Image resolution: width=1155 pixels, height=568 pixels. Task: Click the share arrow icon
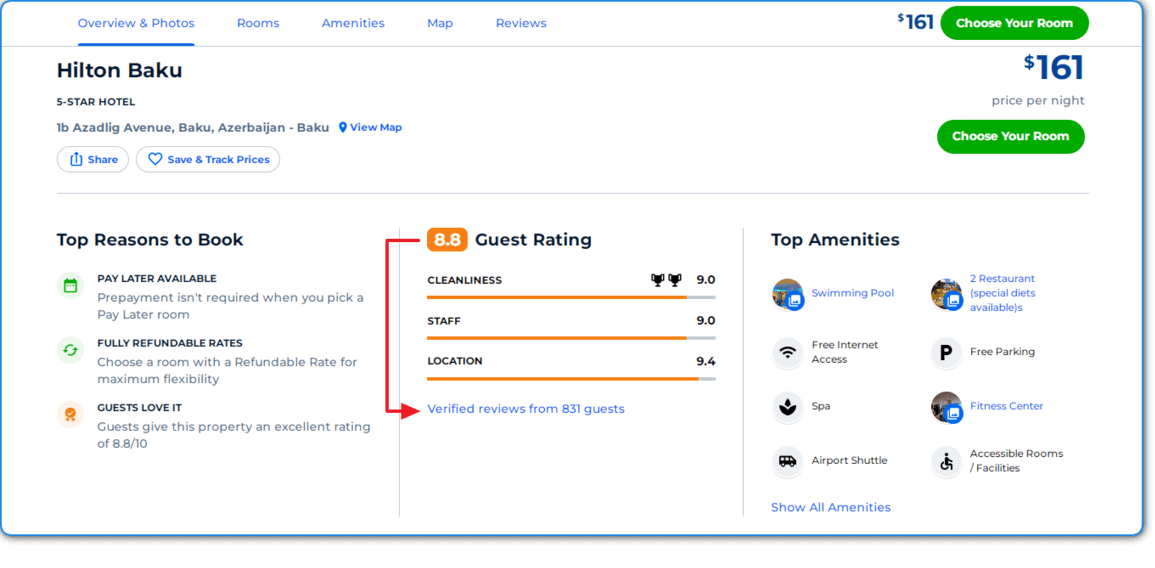(x=76, y=159)
